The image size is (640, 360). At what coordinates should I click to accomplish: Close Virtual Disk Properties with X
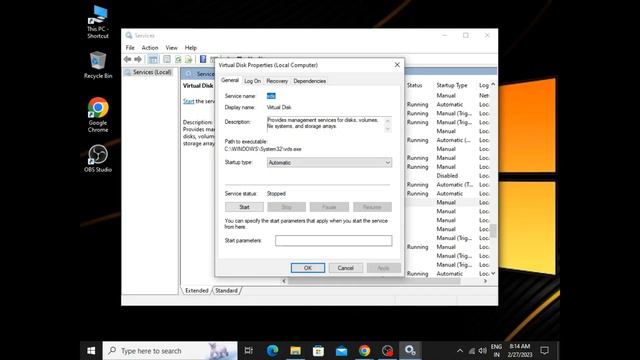coord(397,65)
